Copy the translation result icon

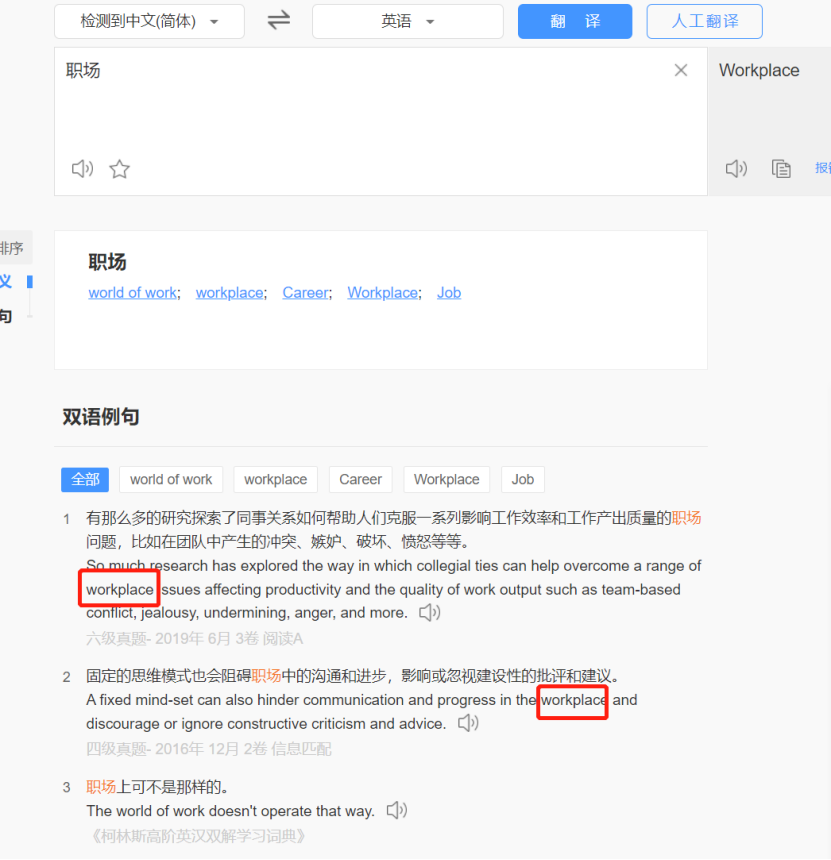[x=781, y=168]
